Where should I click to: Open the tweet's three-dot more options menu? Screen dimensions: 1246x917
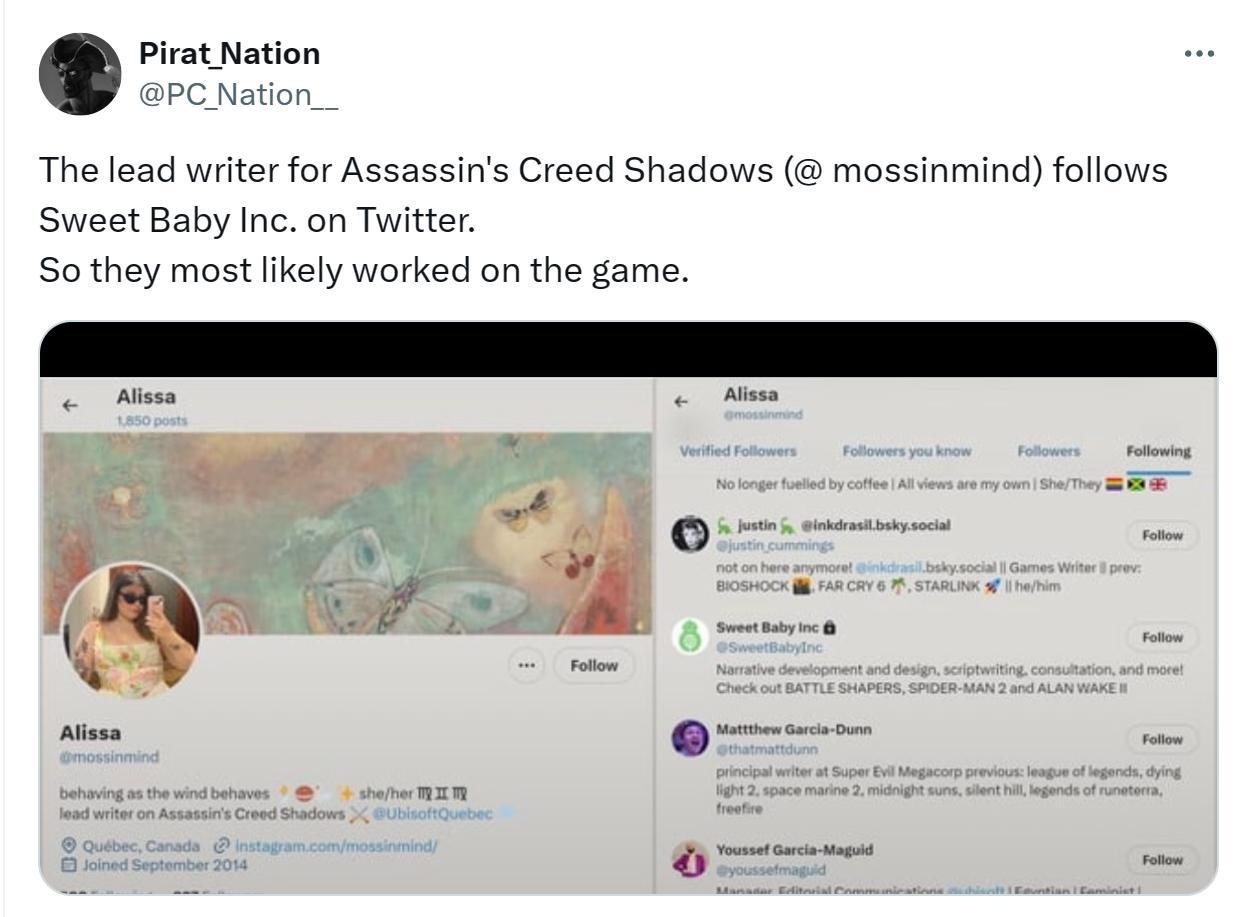pos(1198,53)
